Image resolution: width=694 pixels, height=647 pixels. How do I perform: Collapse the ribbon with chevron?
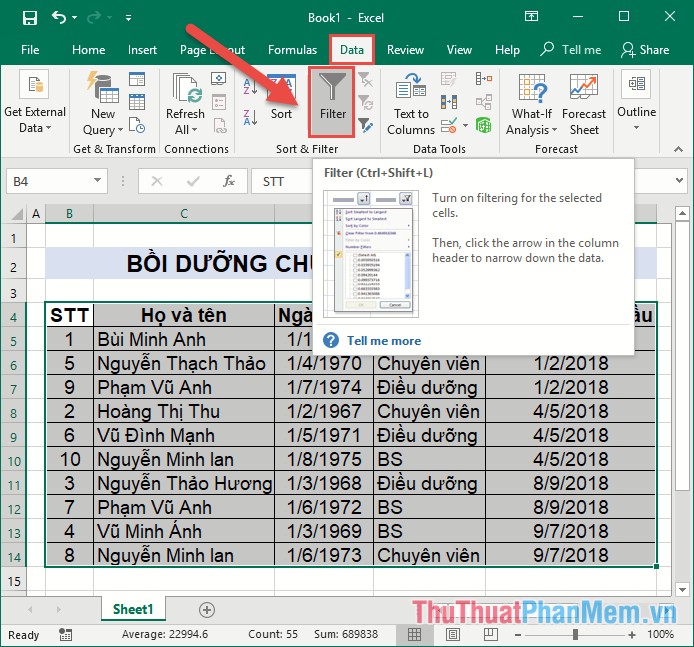coord(679,149)
